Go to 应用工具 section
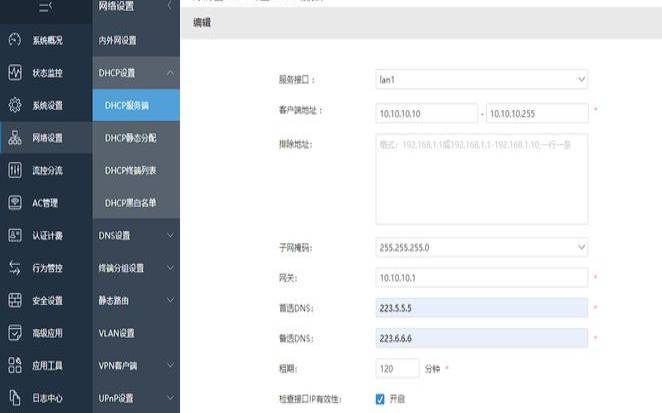The image size is (662, 413). (x=46, y=365)
